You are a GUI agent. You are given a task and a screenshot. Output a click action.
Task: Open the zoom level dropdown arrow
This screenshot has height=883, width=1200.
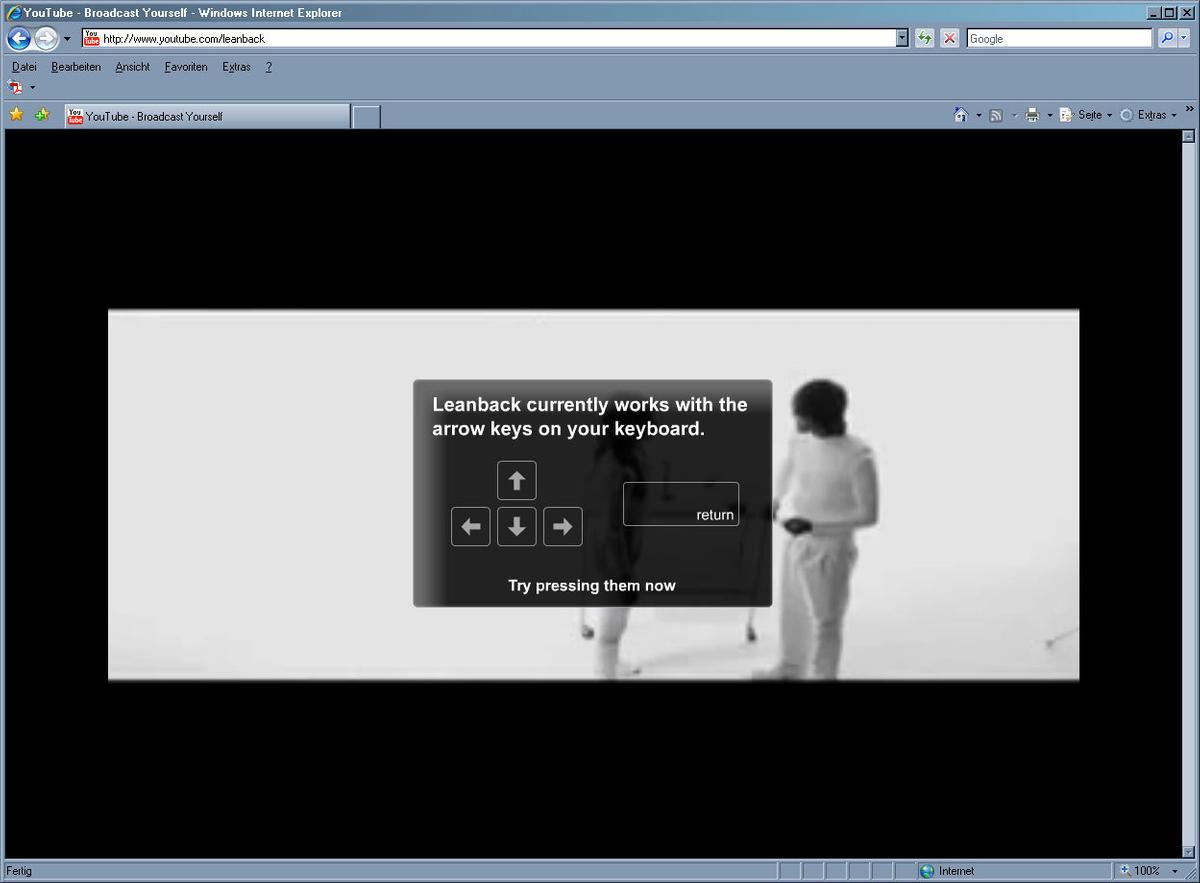tap(1175, 871)
